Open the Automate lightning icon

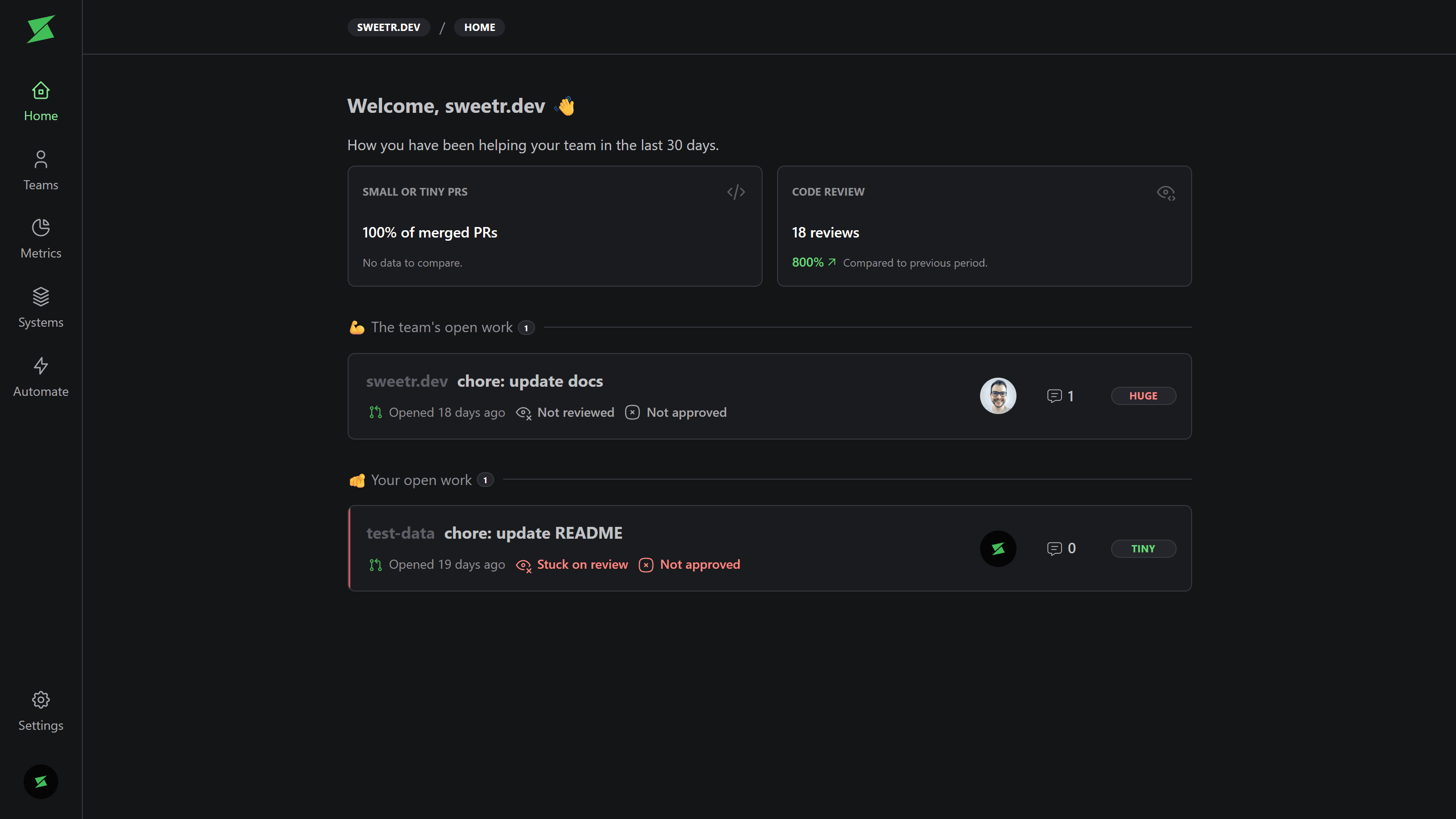pos(40,366)
